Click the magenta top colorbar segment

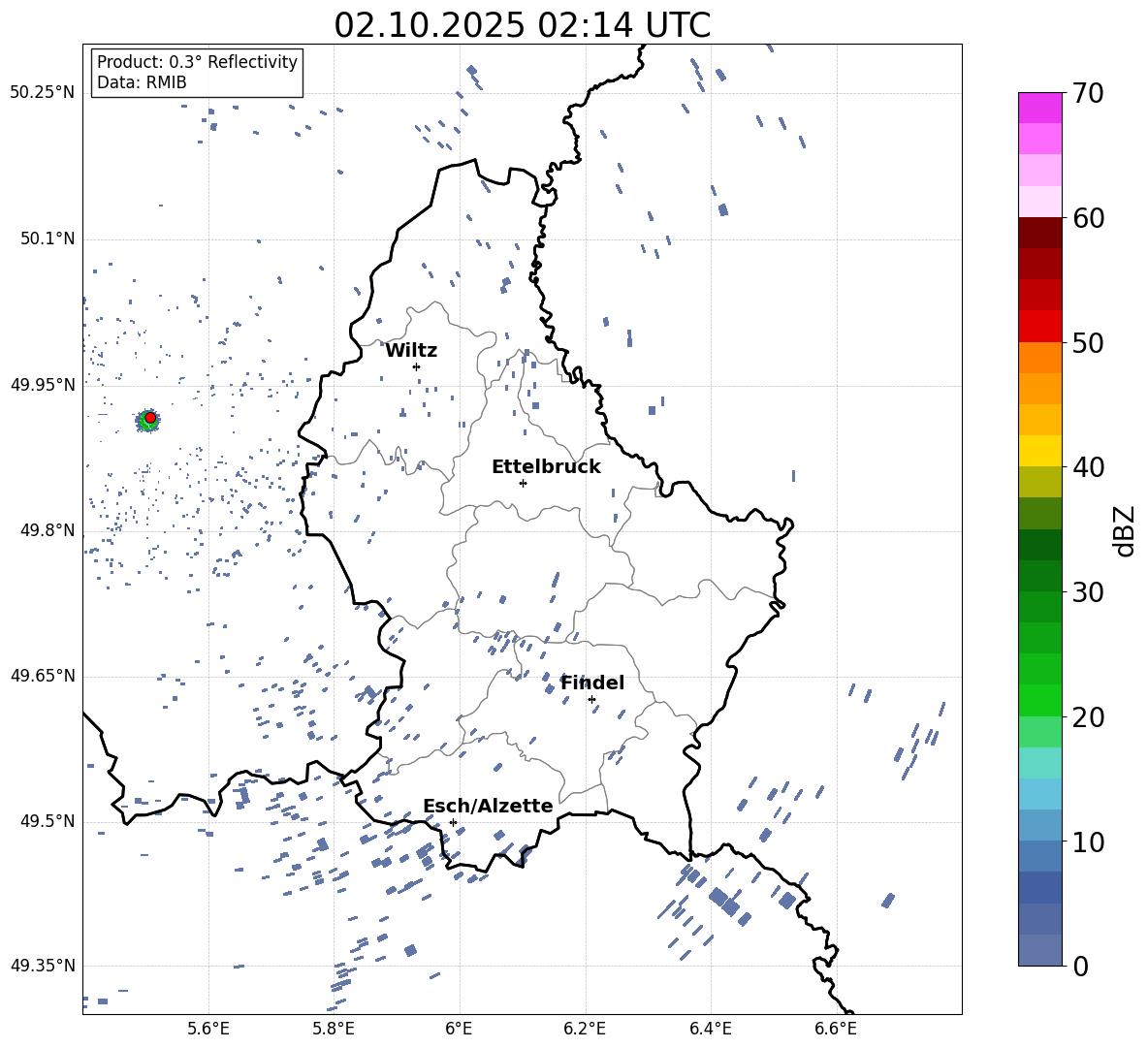pyautogui.click(x=1040, y=109)
